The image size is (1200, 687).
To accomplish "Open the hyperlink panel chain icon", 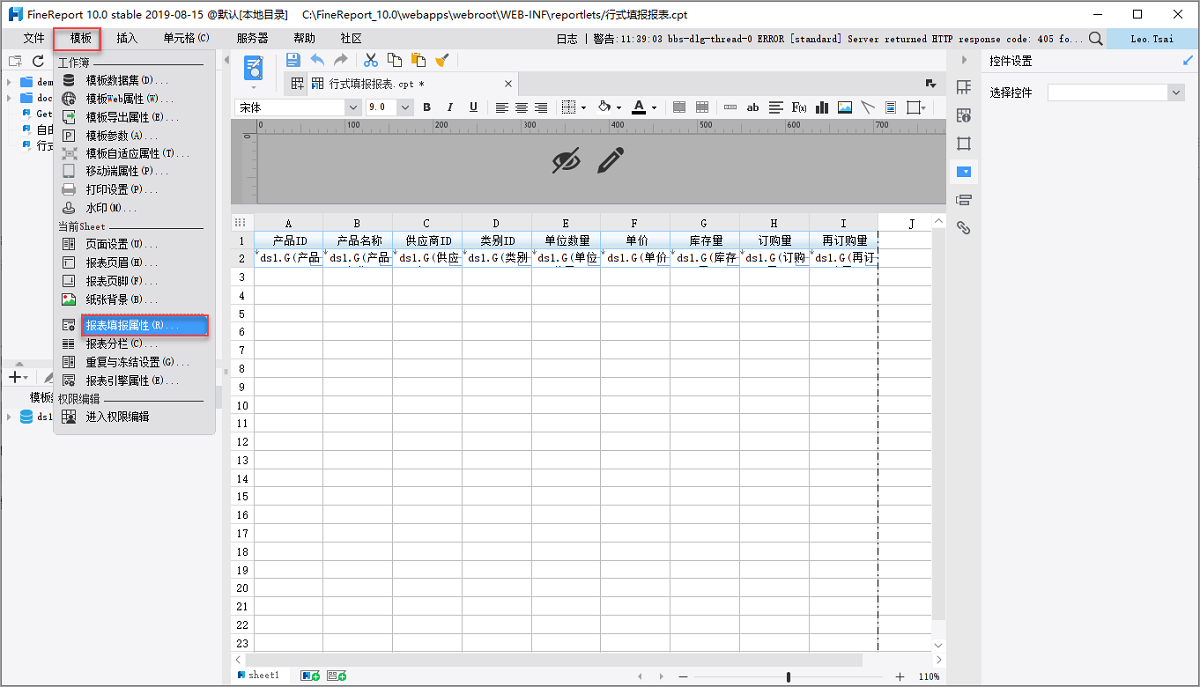I will coord(964,228).
